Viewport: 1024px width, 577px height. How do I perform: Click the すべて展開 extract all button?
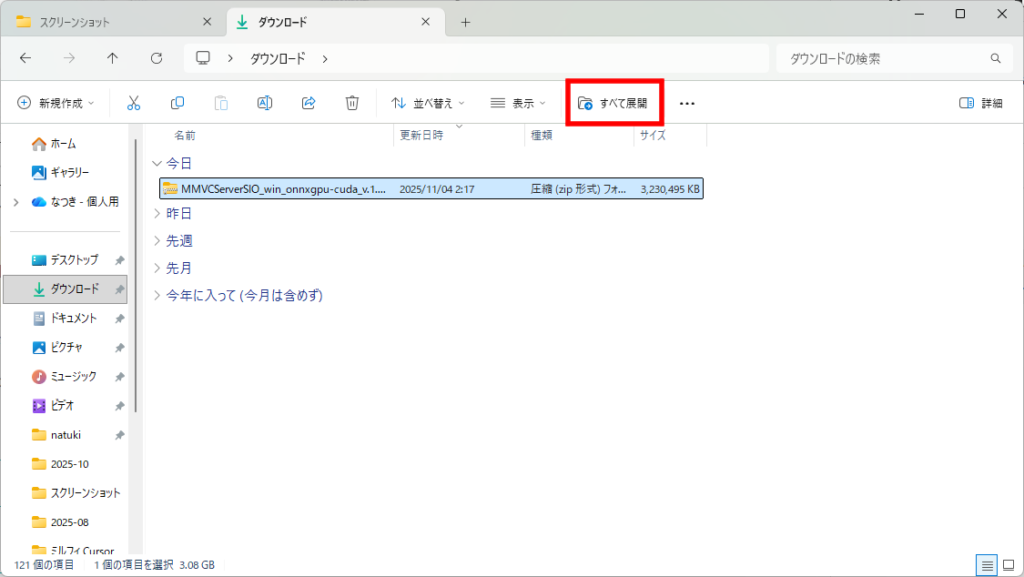pyautogui.click(x=613, y=103)
